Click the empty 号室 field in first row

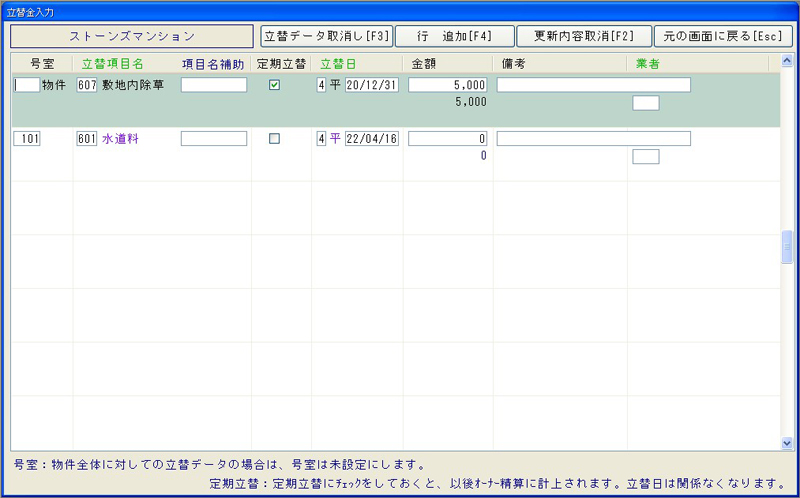point(27,85)
